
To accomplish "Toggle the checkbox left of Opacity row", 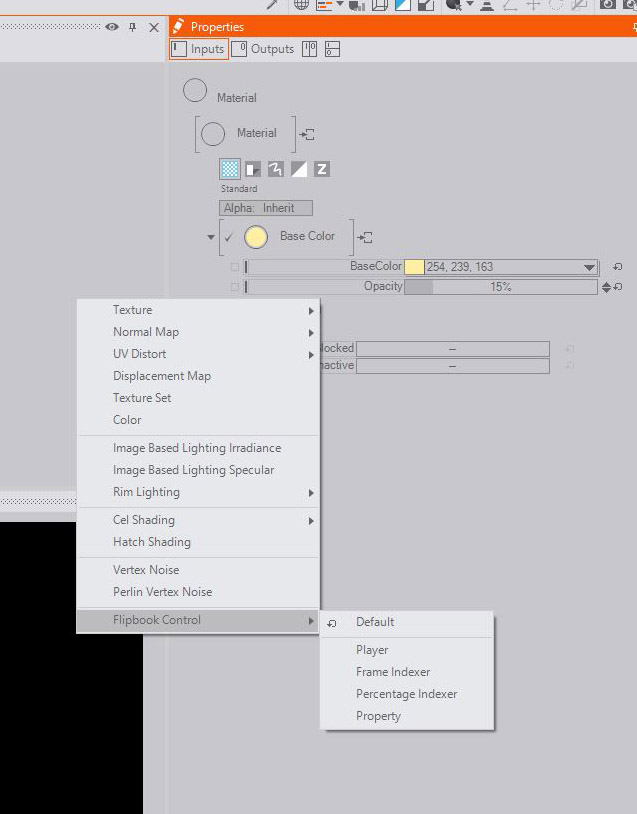I will coord(235,287).
